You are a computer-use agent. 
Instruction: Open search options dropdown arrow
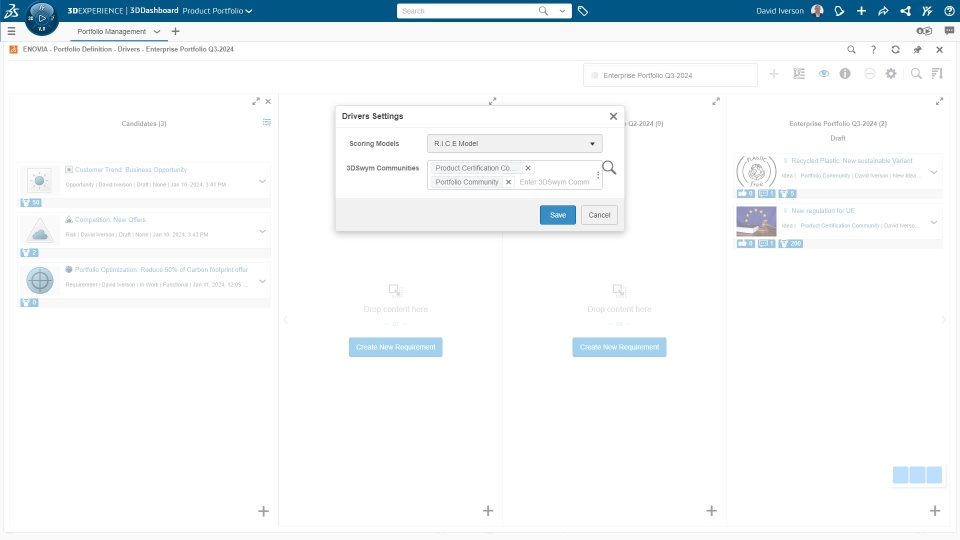click(562, 11)
